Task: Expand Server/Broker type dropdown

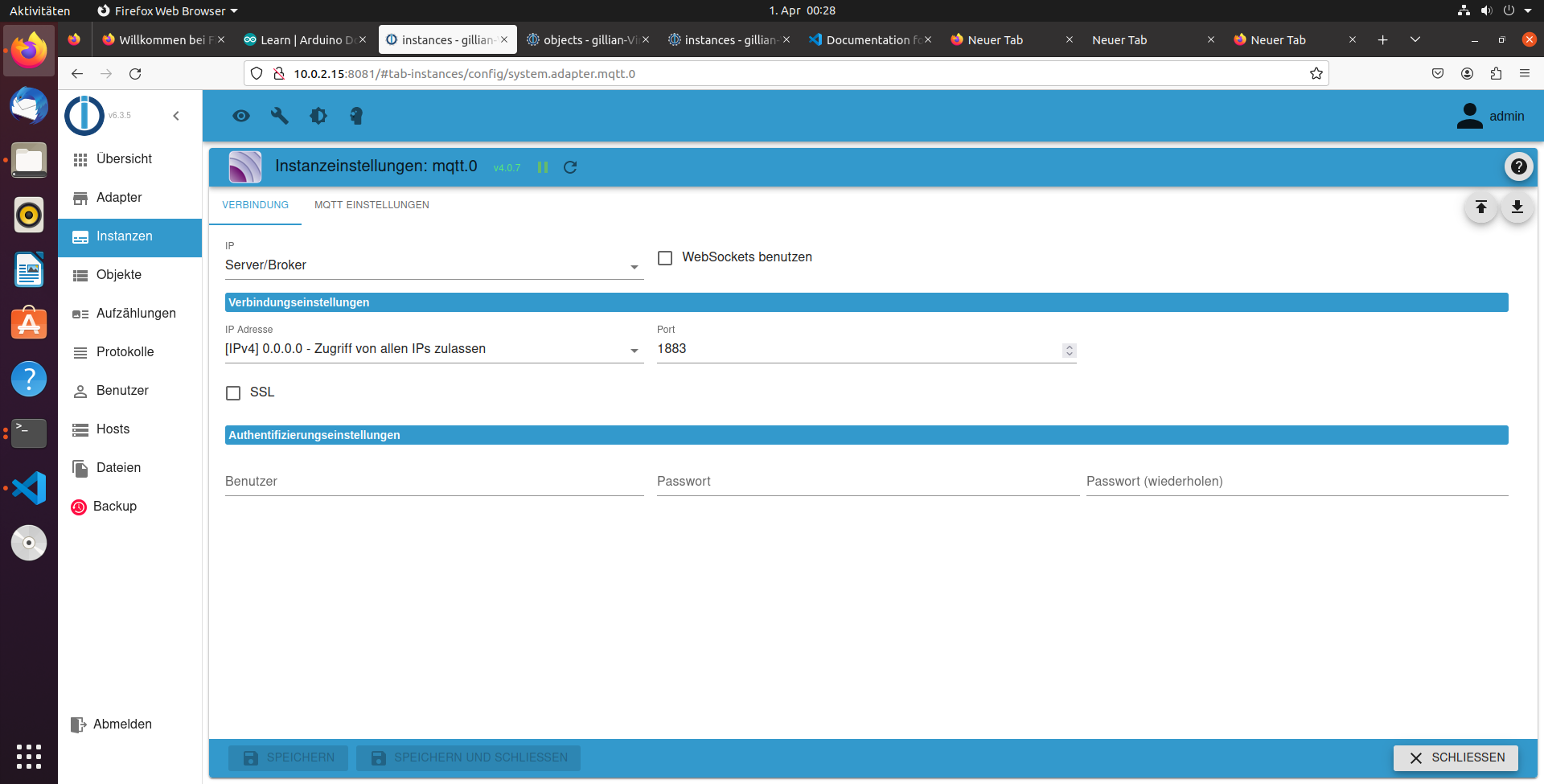Action: 434,265
